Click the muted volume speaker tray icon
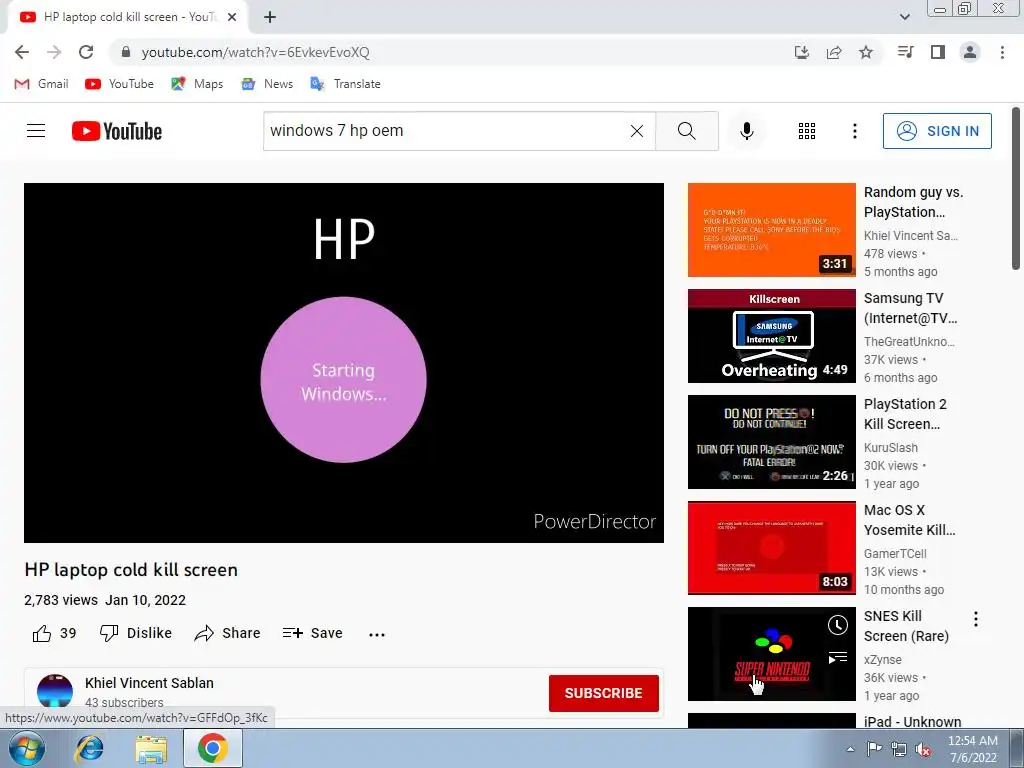Image resolution: width=1024 pixels, height=768 pixels. coord(923,750)
